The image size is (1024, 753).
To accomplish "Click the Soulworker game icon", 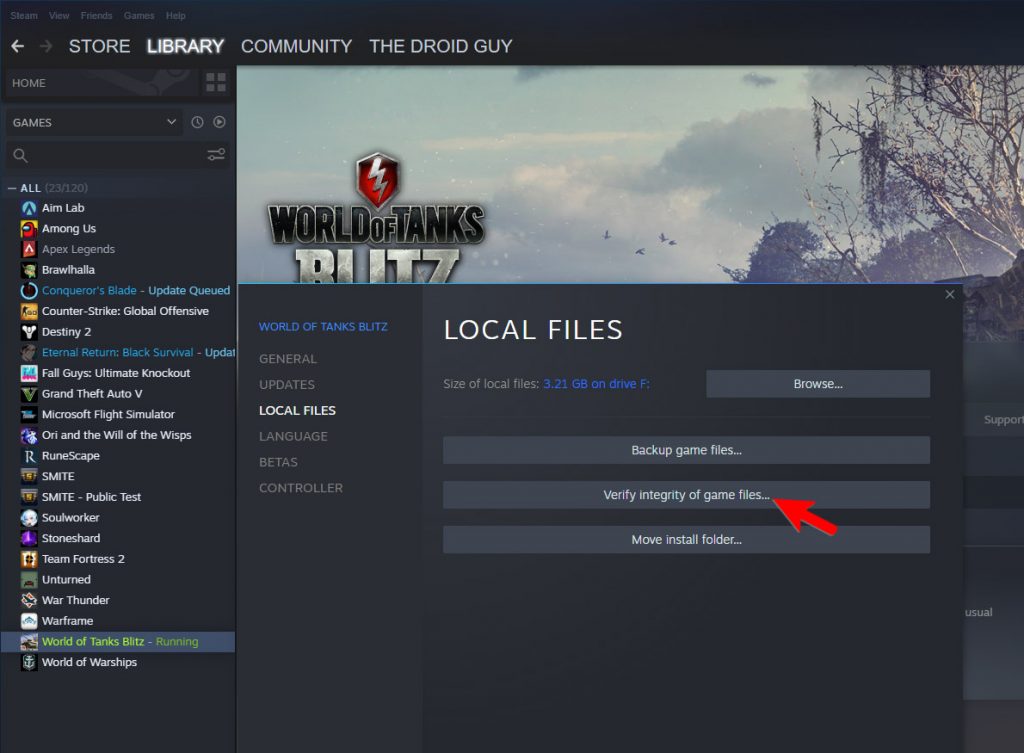I will tap(29, 518).
